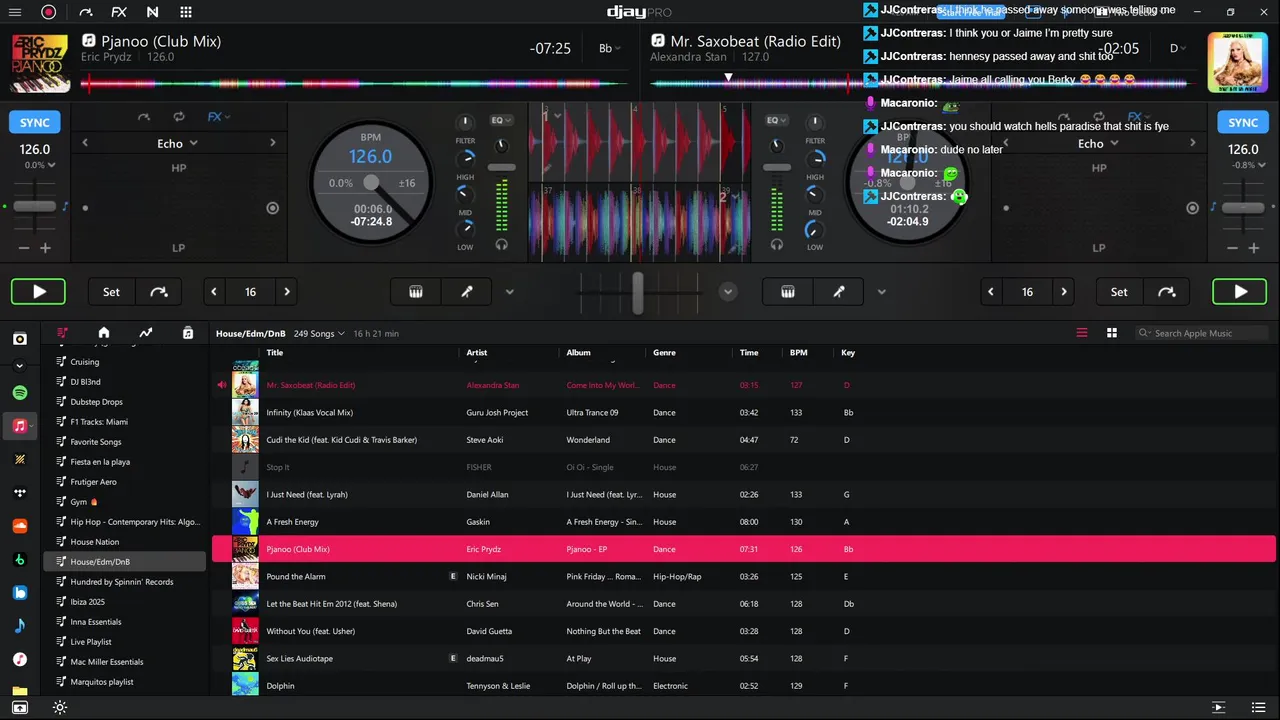
Task: Open SoundCloud source in library sidebar
Action: 20,526
